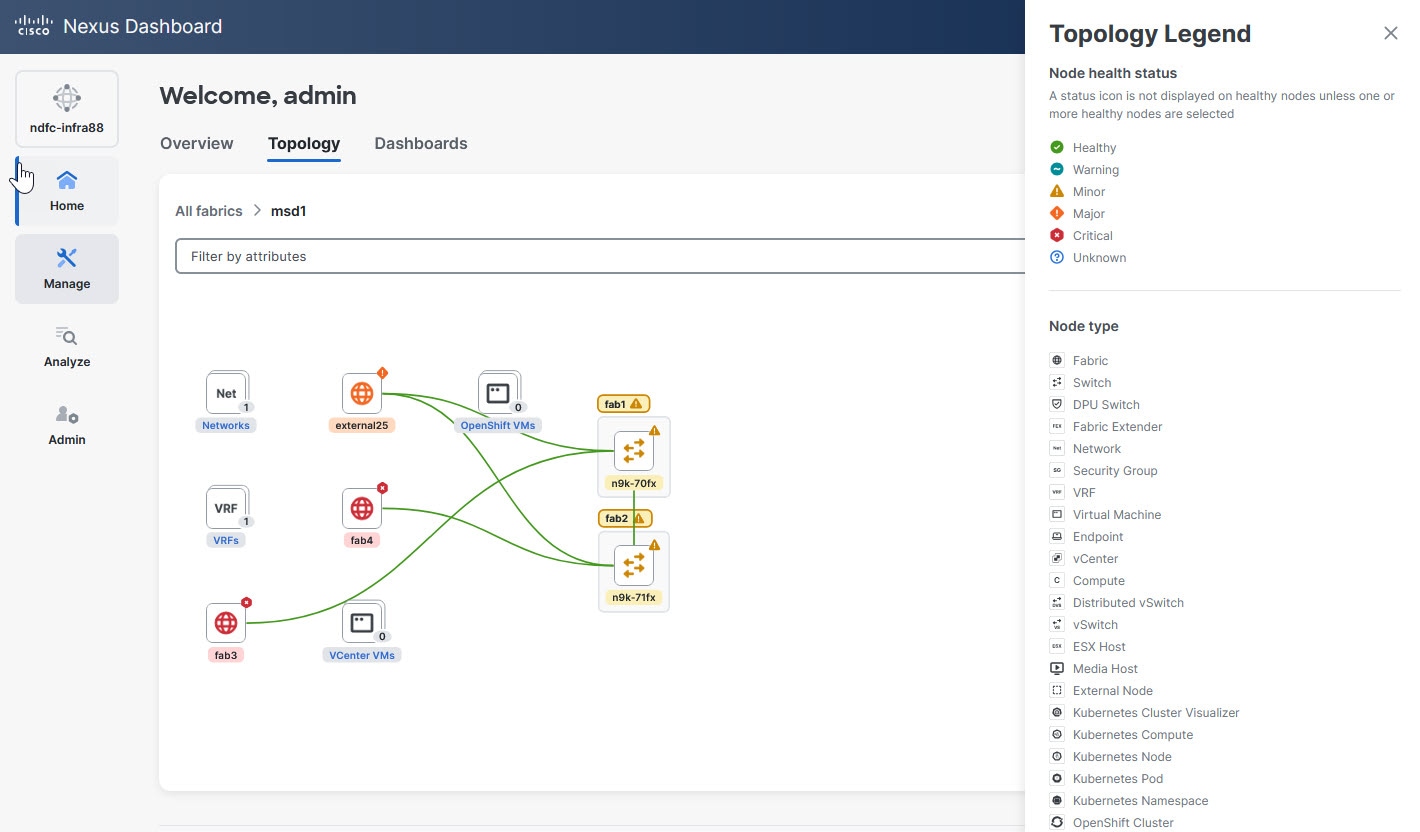Click the Endpoint legend text
The image size is (1420, 832).
coord(1098,536)
